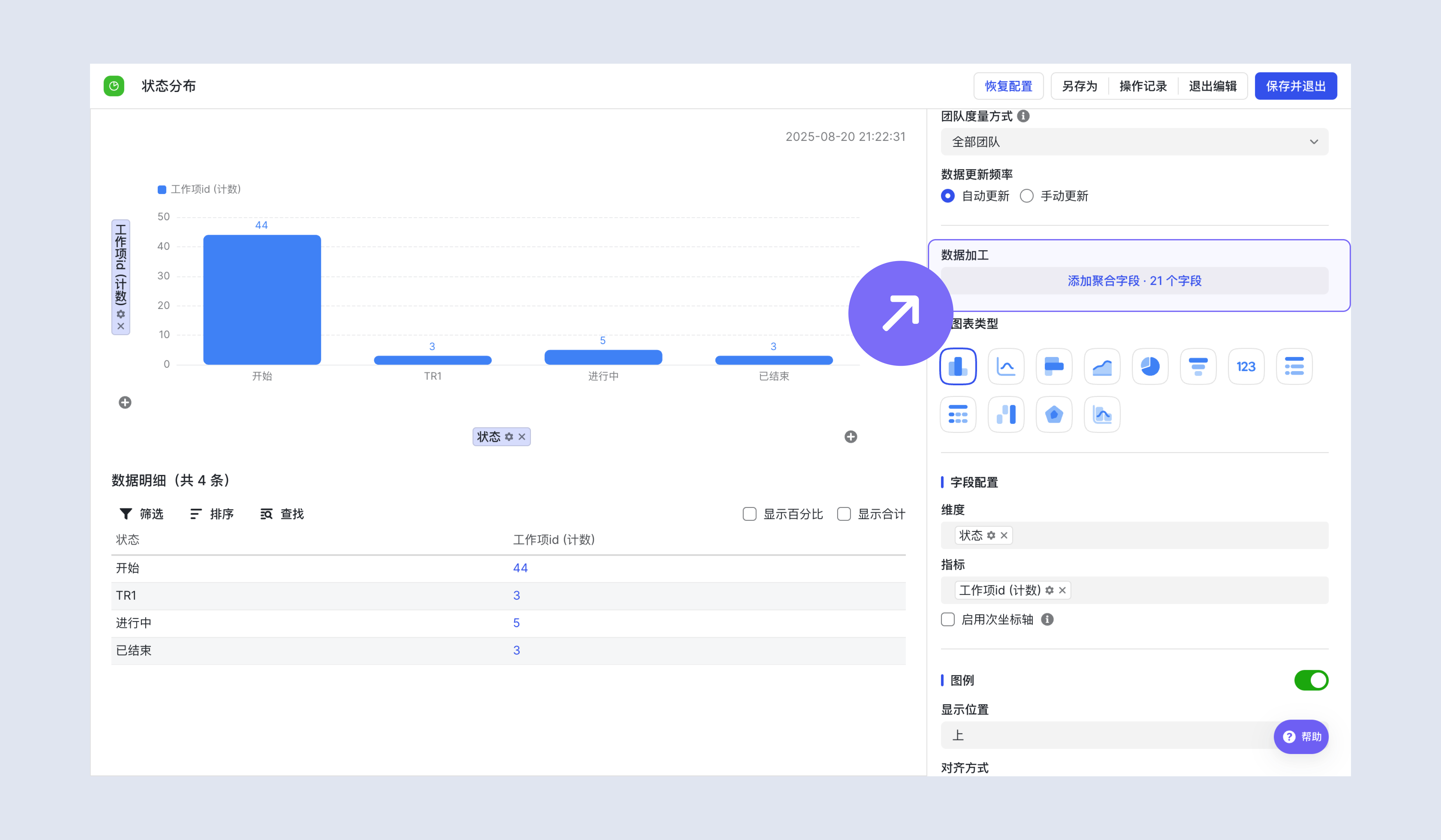This screenshot has height=840, width=1441.
Task: Open settings gear on the vertical Y-axis tag
Action: 121,314
